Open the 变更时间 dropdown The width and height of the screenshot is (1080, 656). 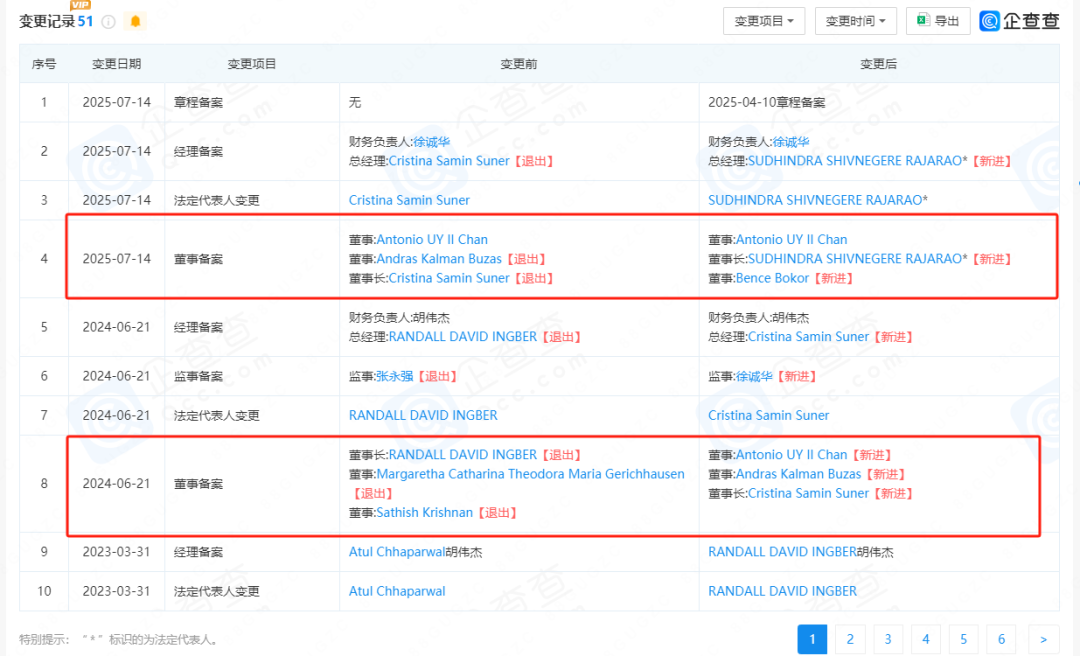(855, 21)
